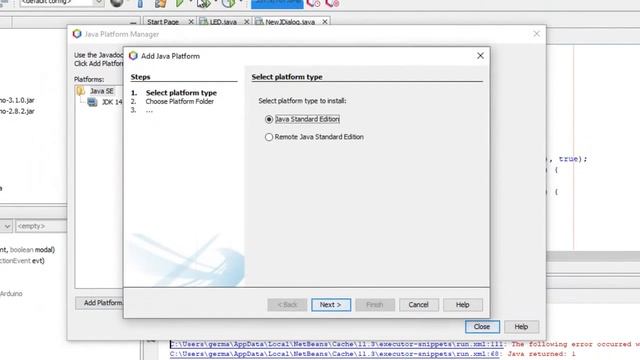
Task: Close the Java Platform Manager window with the X
Action: click(536, 34)
